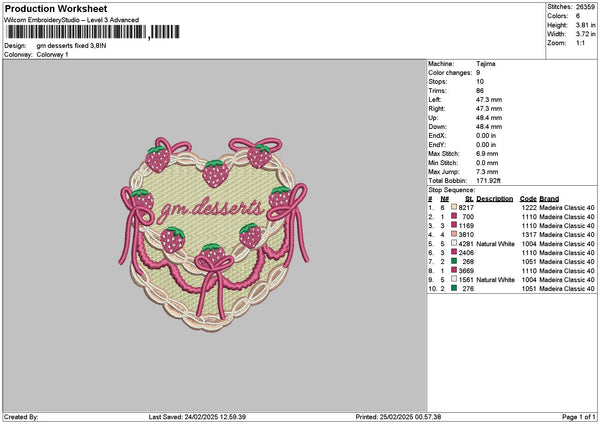Click the green swatch in stop row 10
Viewport: 600px width, 424px height.
454,288
